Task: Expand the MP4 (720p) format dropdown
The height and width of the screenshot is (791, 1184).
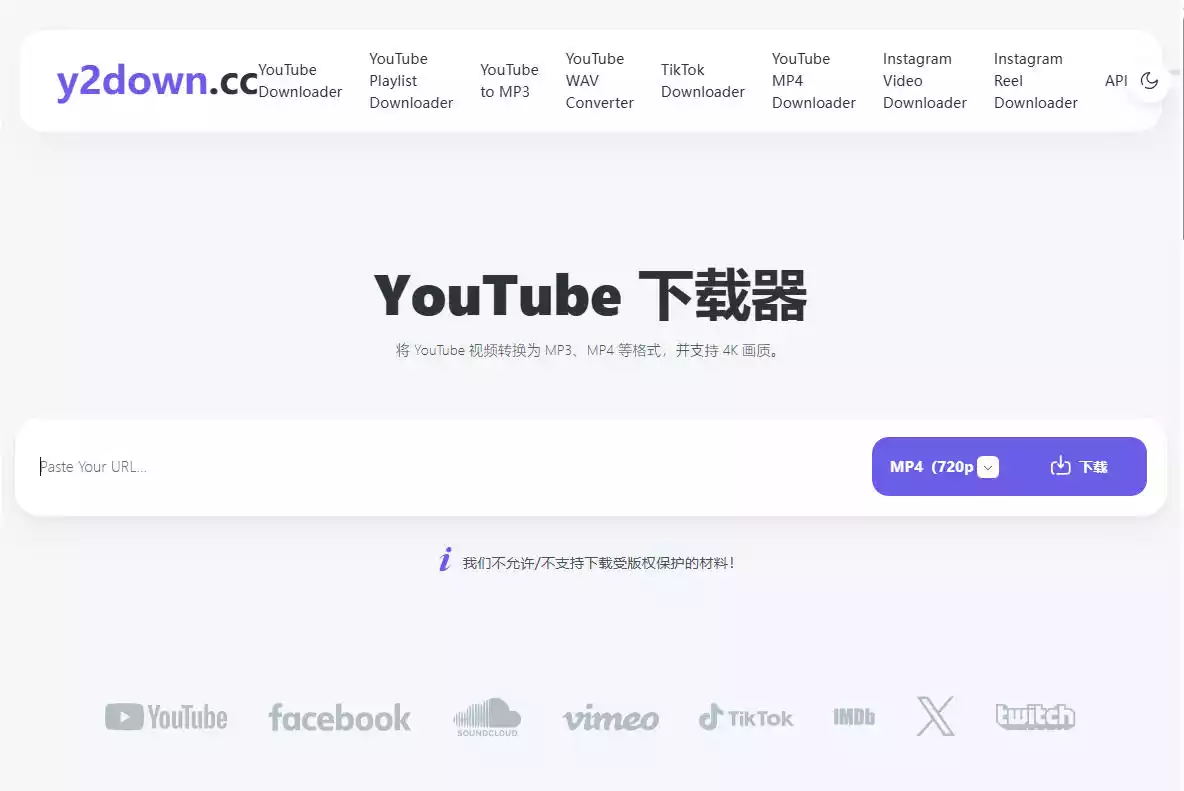Action: click(944, 466)
